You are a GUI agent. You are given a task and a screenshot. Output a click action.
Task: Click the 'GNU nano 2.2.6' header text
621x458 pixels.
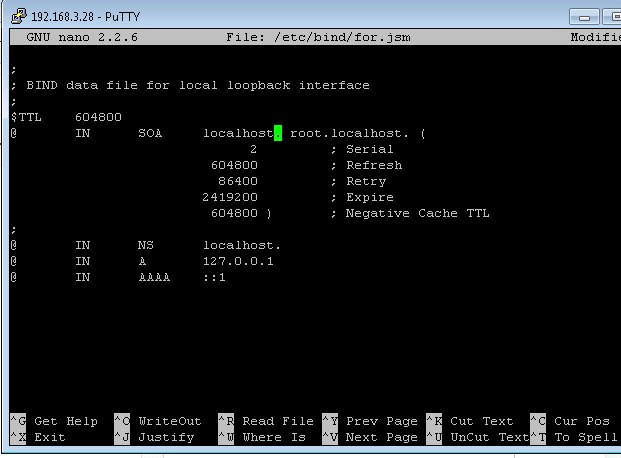click(82, 37)
